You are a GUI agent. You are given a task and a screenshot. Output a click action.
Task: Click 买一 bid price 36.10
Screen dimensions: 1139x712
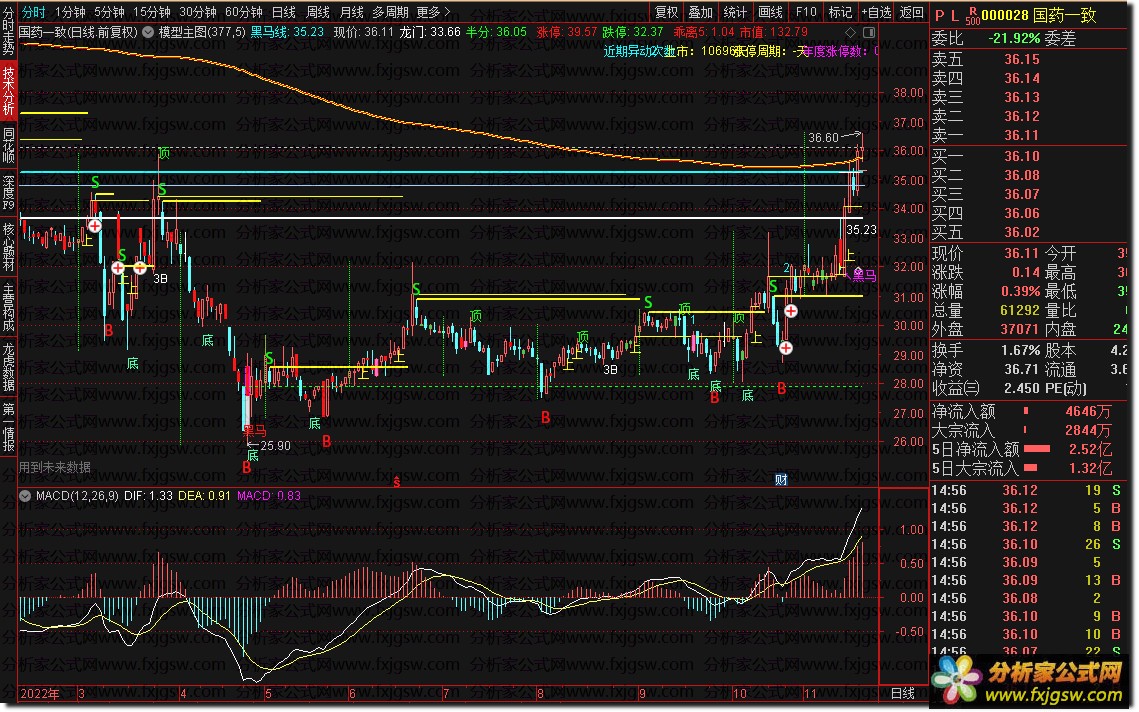click(1022, 156)
